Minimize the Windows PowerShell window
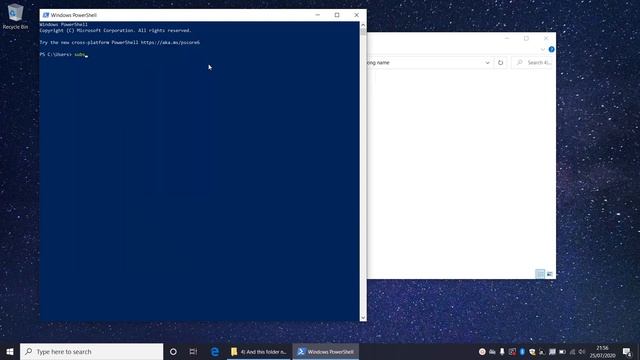The image size is (640, 360). (x=318, y=15)
